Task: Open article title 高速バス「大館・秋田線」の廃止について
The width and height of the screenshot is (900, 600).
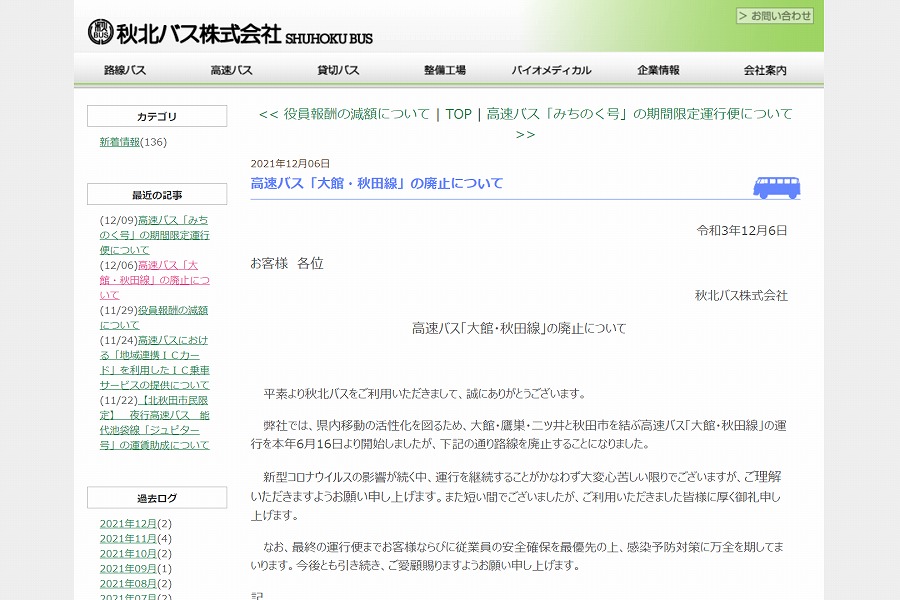Action: tap(377, 183)
